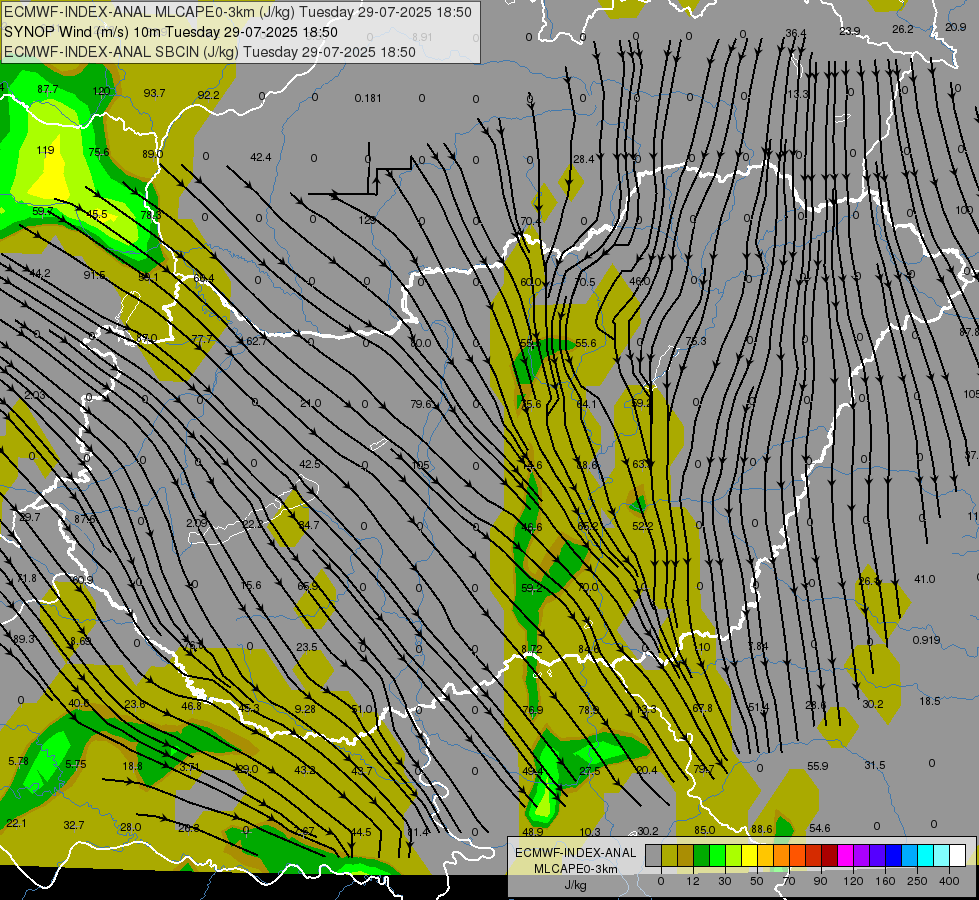Viewport: 979px width, 900px height.
Task: Click the map value 42.4
Action: tap(260, 157)
